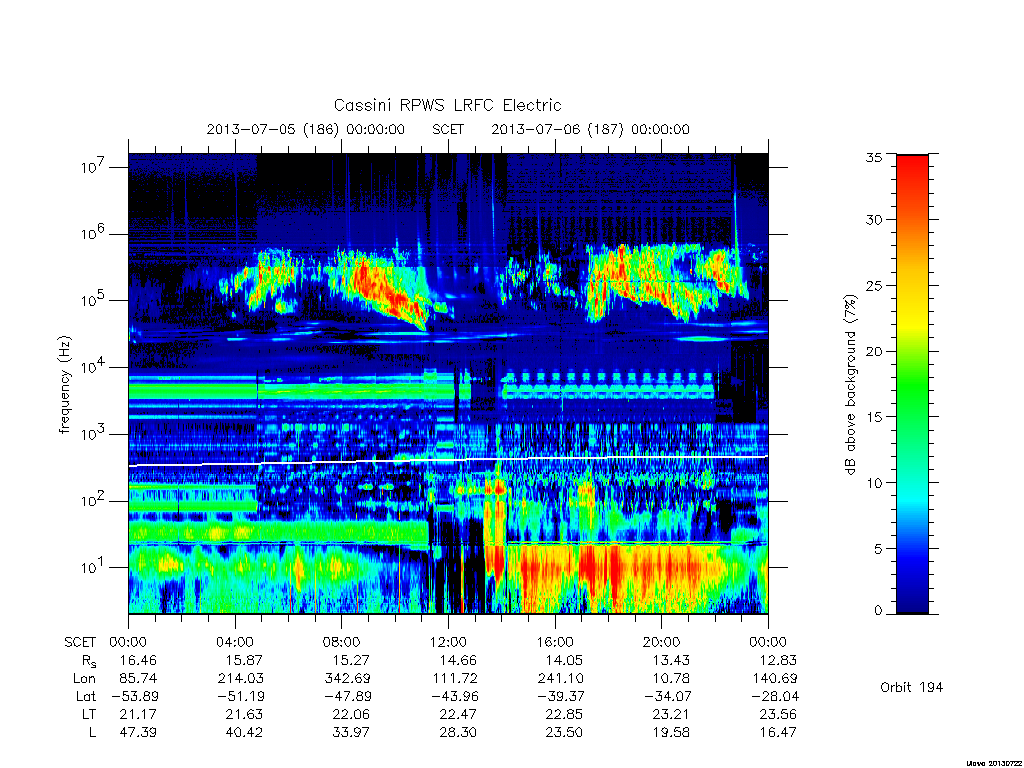This screenshot has height=768, width=1024.
Task: Click the white line trace across the spectrogram
Action: click(448, 461)
